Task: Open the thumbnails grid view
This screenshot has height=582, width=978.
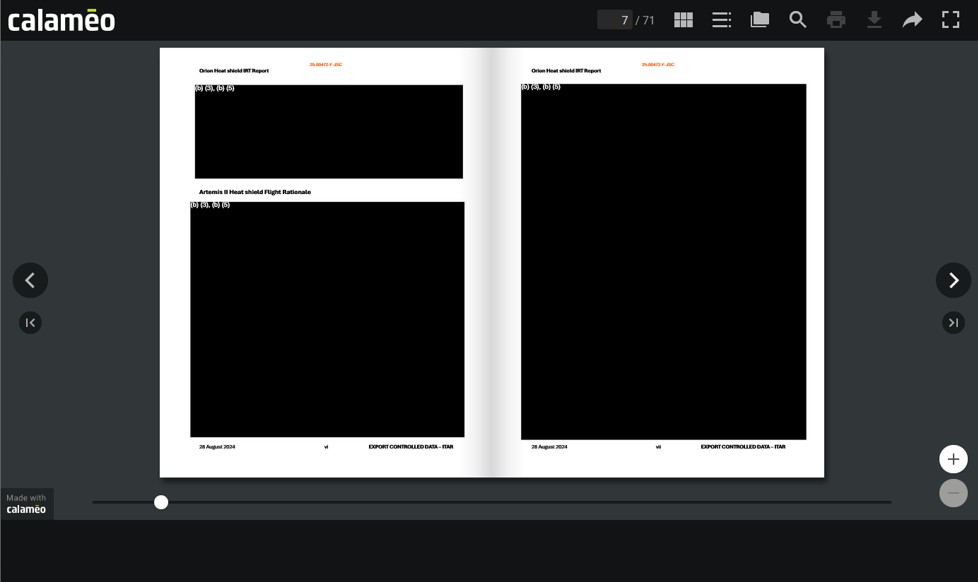Action: [x=684, y=20]
